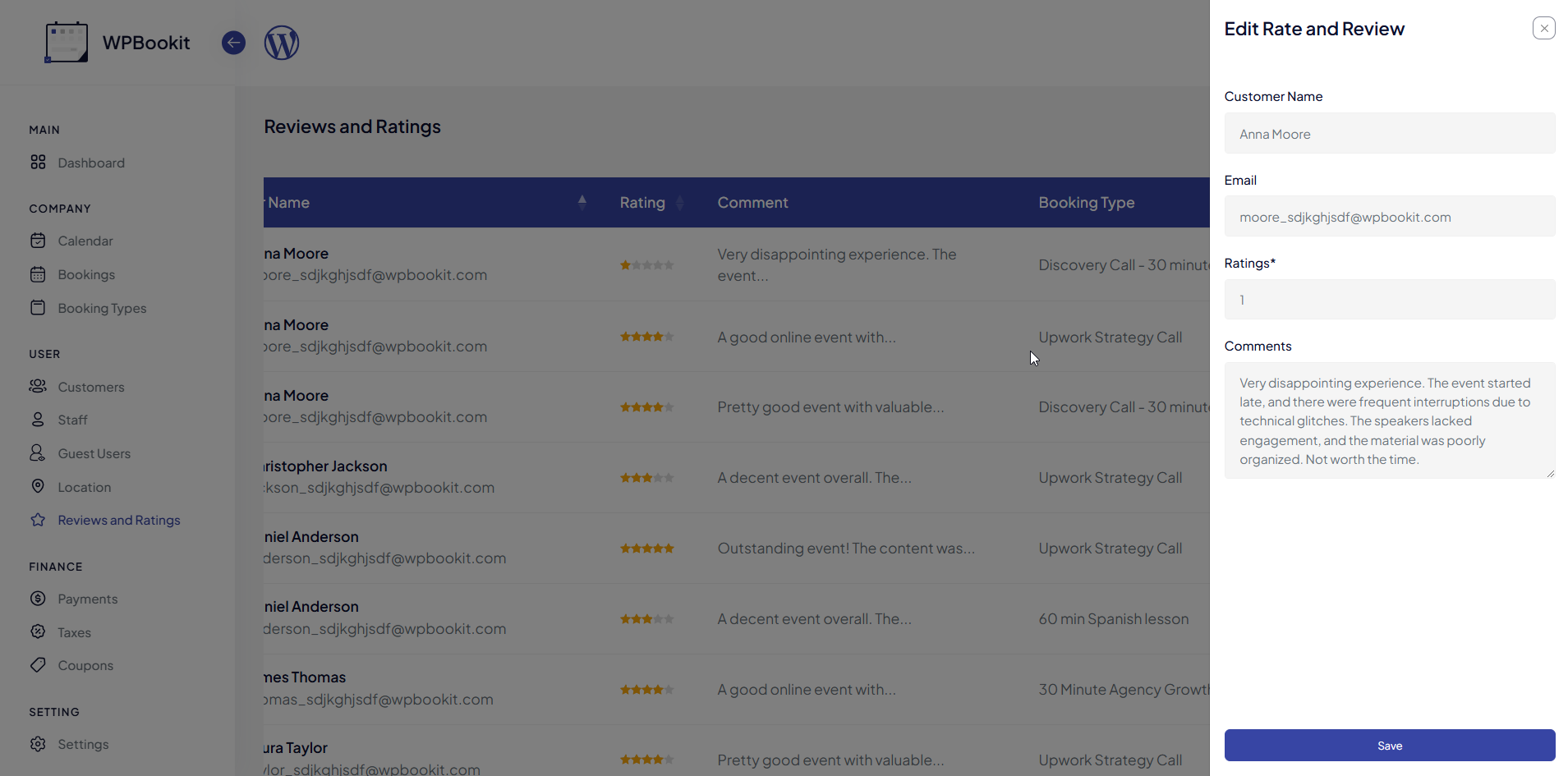The width and height of the screenshot is (1568, 776).
Task: Open Booking Types in sidebar
Action: pos(102,308)
